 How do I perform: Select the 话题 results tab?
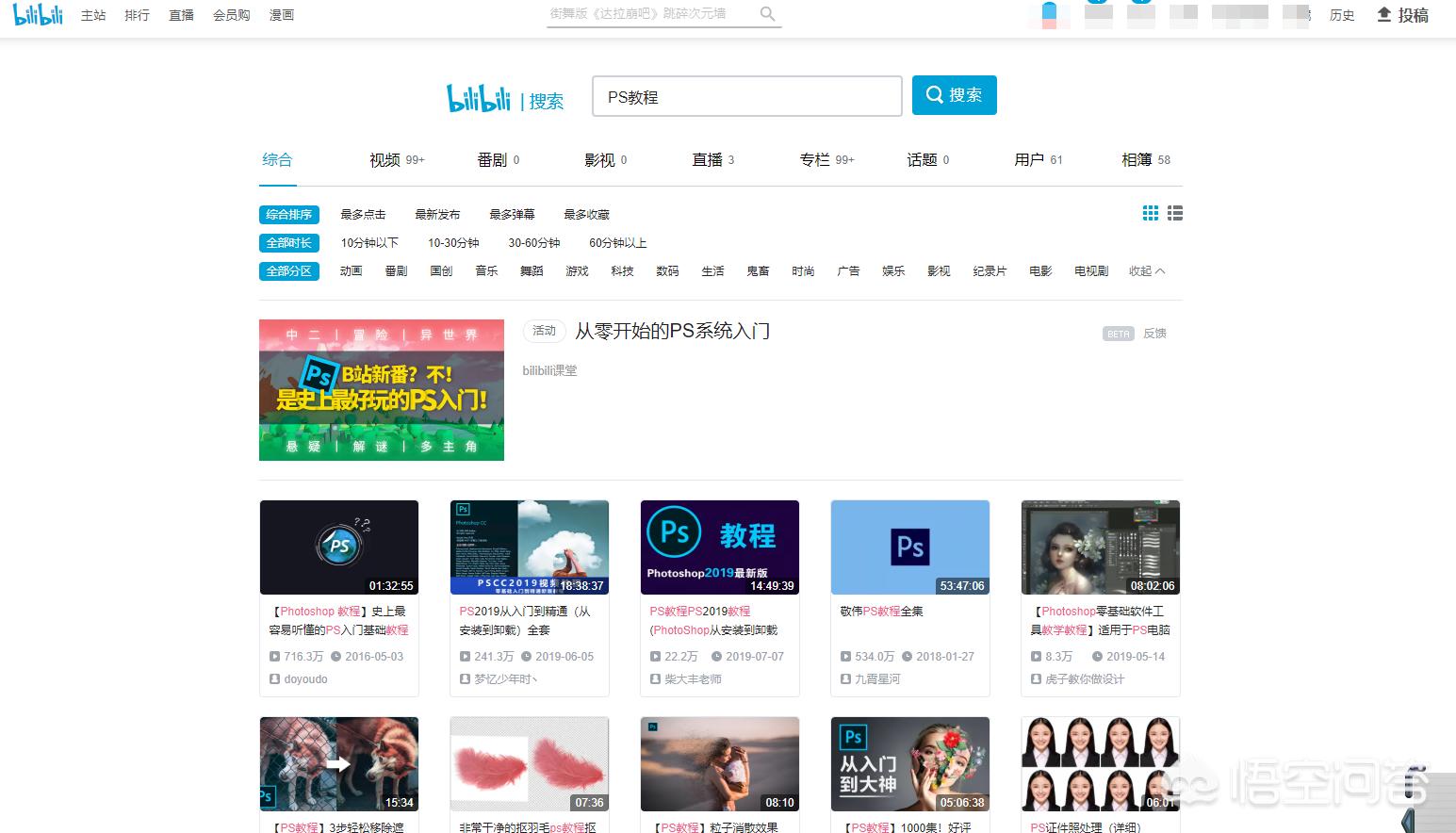click(927, 160)
